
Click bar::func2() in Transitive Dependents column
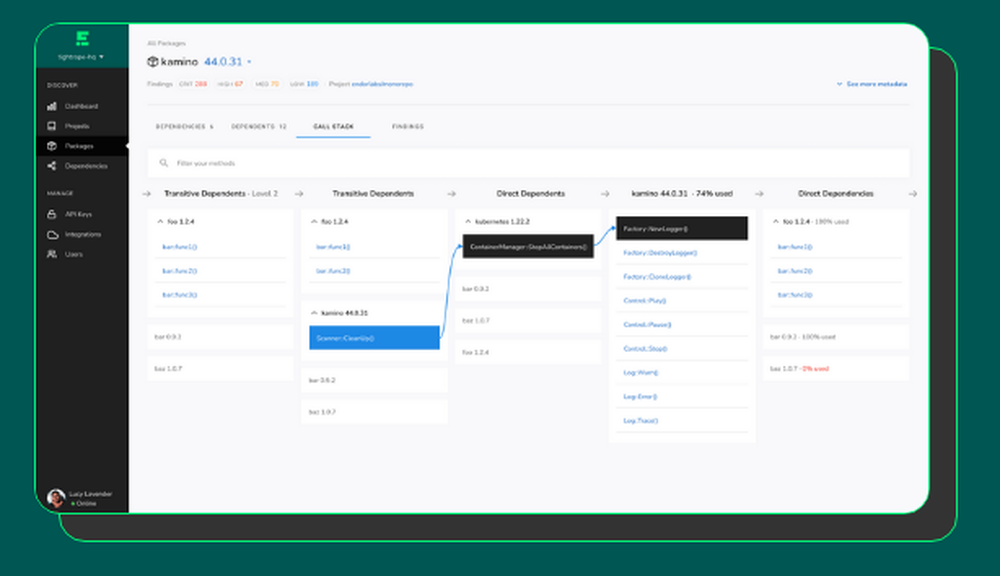pyautogui.click(x=333, y=271)
